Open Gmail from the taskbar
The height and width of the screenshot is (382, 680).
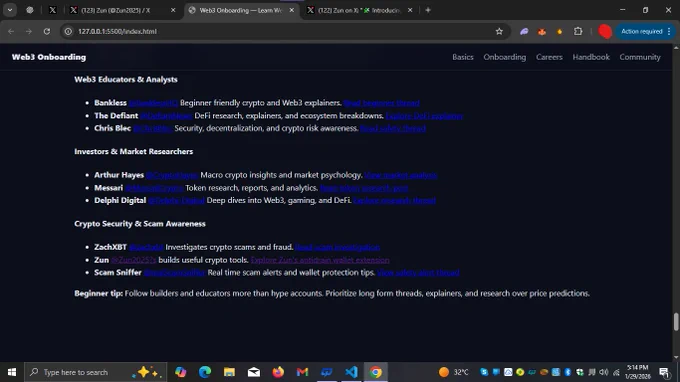(302, 372)
